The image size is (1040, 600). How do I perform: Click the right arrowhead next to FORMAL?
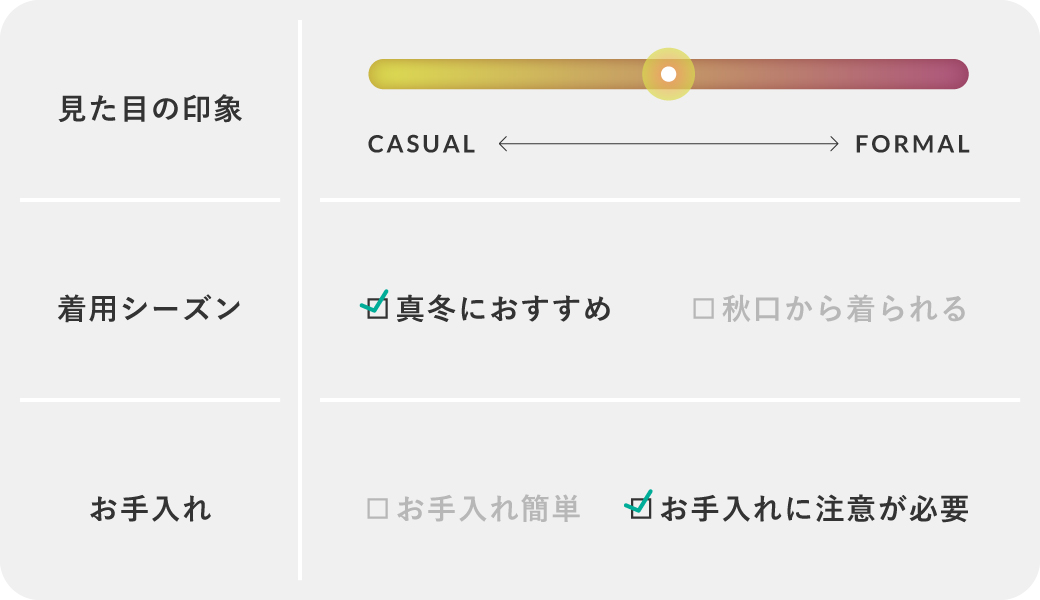click(x=834, y=144)
